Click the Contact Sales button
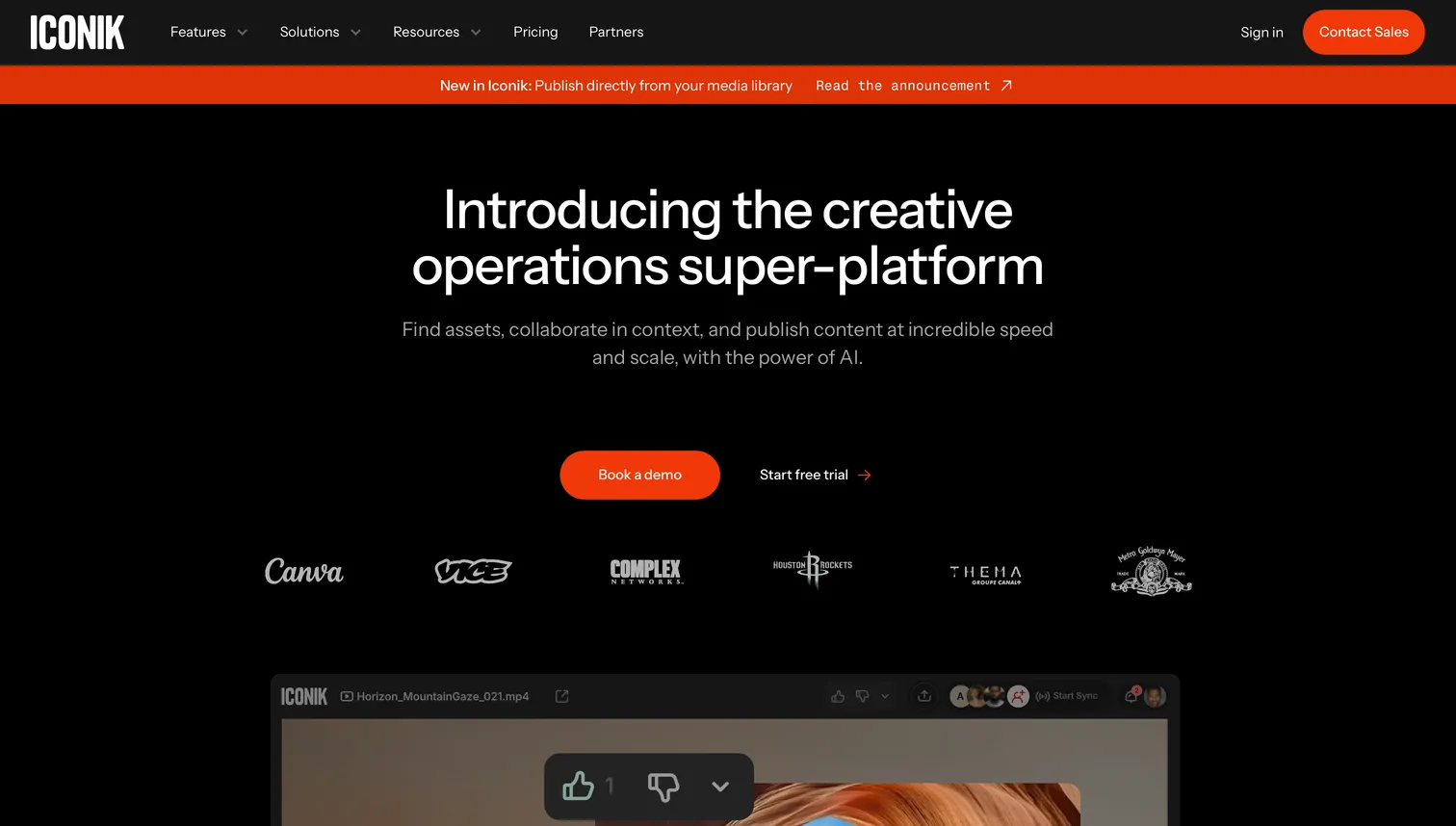This screenshot has height=826, width=1456. pos(1364,32)
